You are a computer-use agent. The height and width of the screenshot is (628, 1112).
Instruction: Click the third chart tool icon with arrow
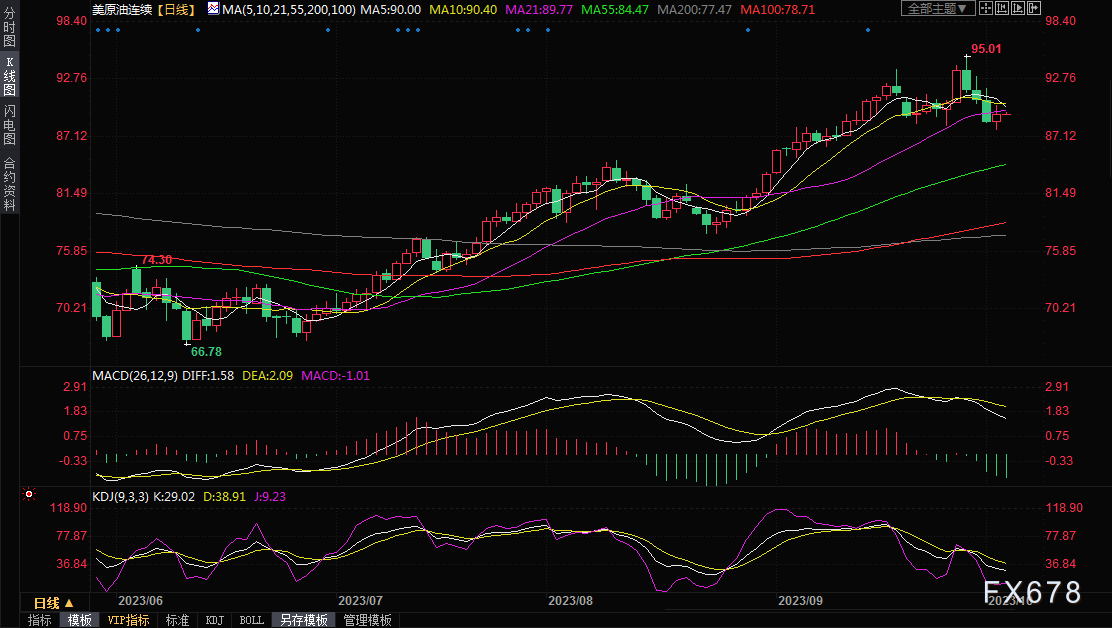coord(1021,8)
